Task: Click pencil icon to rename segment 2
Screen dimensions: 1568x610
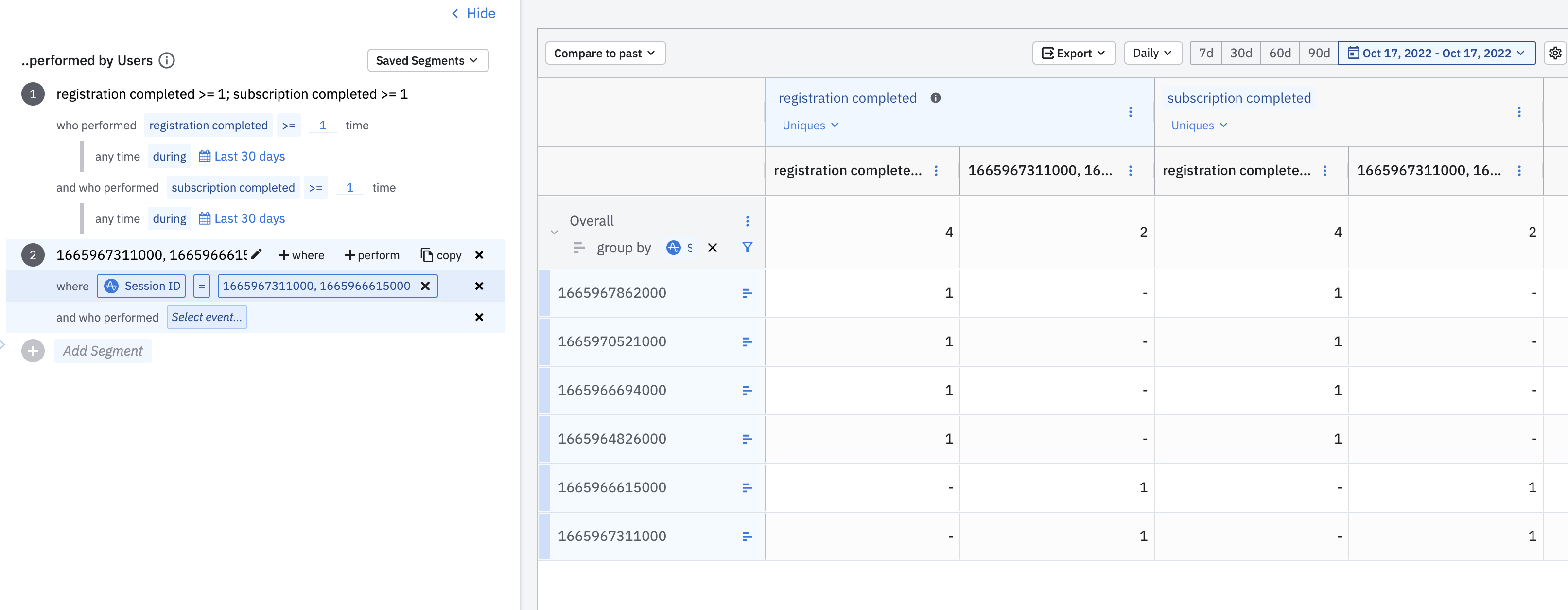Action: point(256,254)
